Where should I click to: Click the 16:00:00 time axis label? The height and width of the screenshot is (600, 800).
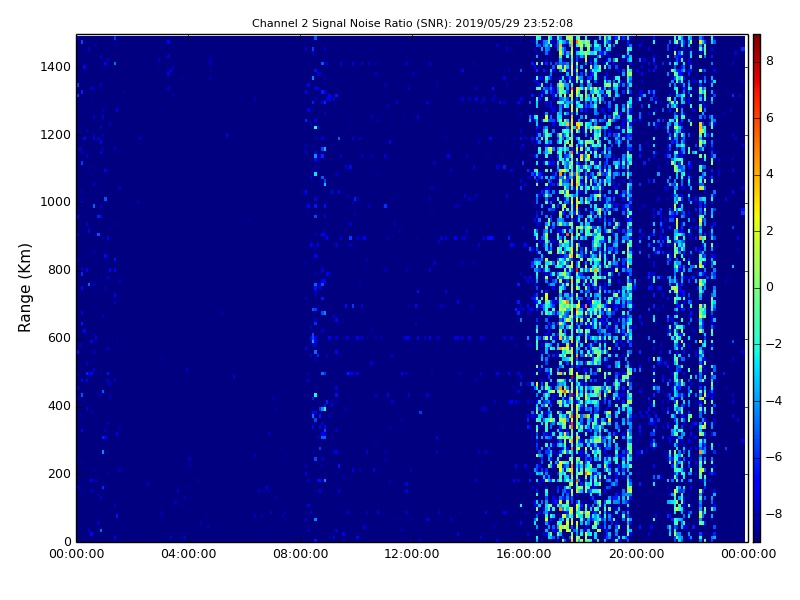524,554
